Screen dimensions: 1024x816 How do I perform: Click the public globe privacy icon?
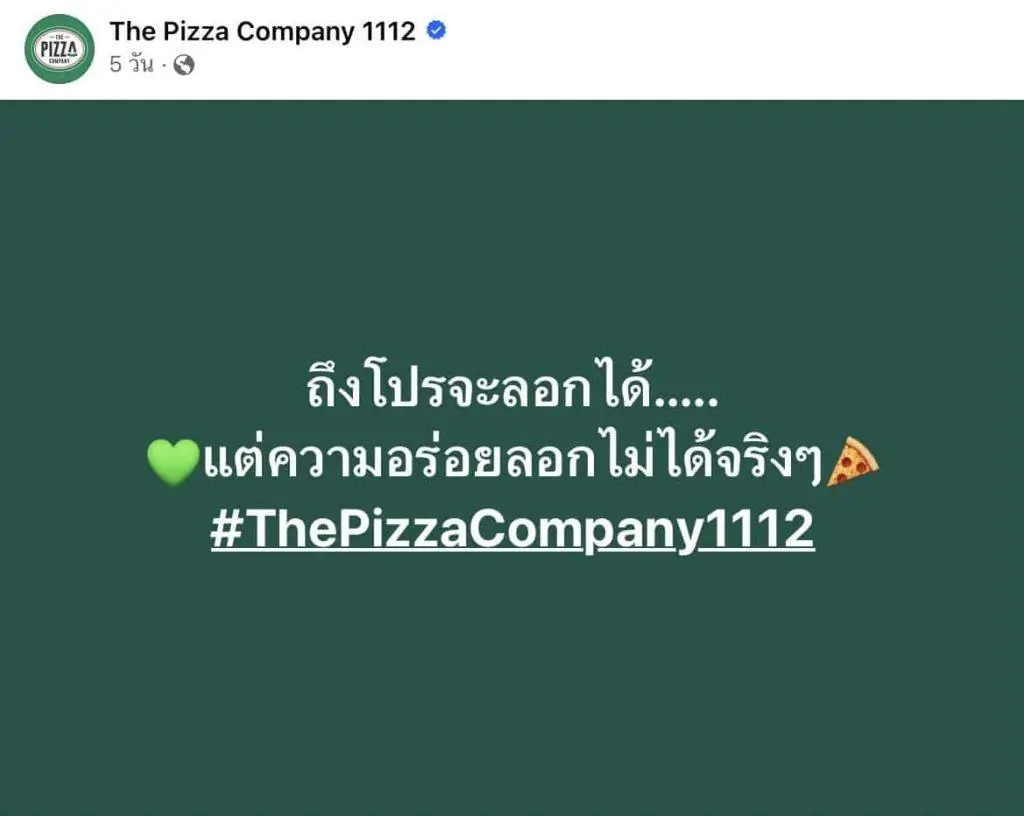[x=184, y=65]
